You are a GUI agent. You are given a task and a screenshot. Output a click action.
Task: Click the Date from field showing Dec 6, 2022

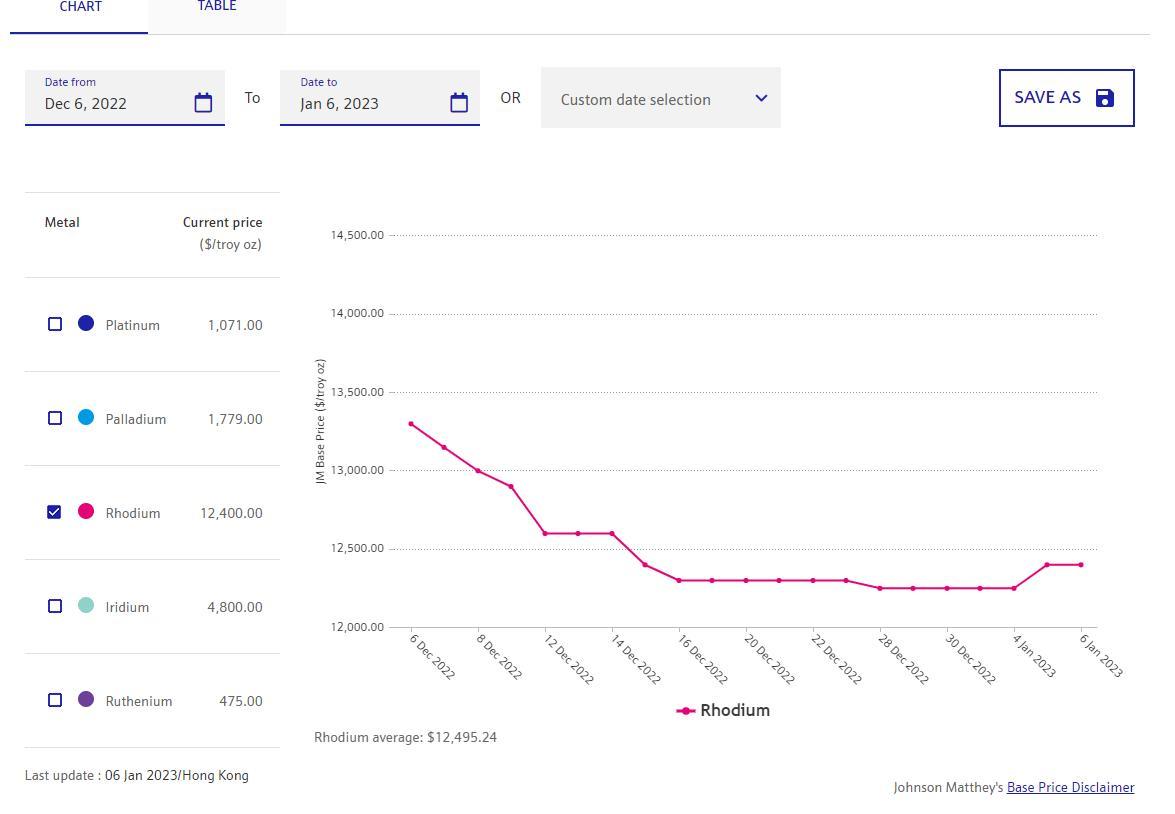[110, 103]
